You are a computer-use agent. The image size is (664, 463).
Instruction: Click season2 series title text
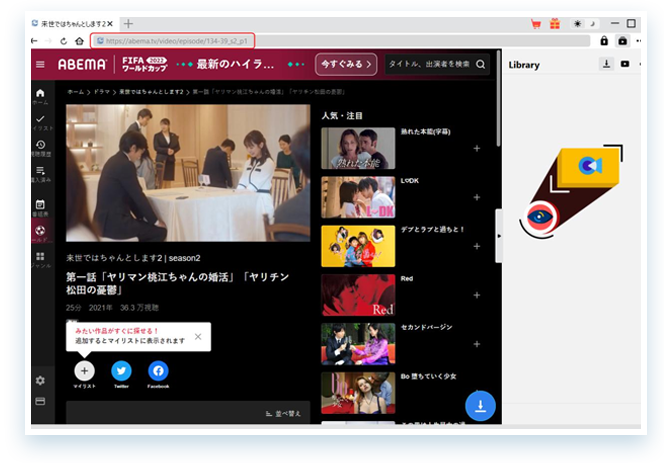133,258
